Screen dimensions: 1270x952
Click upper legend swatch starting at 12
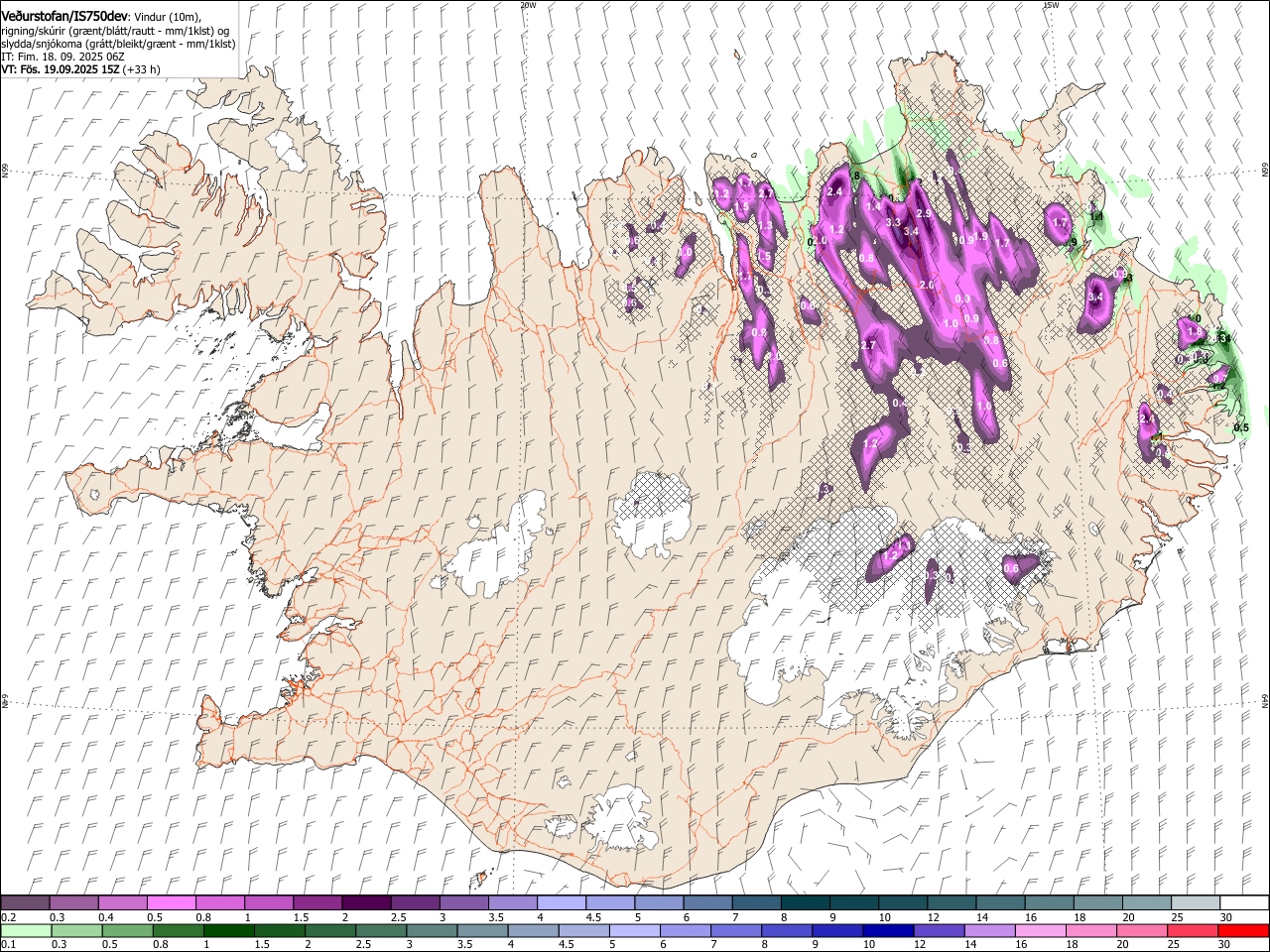(x=951, y=902)
